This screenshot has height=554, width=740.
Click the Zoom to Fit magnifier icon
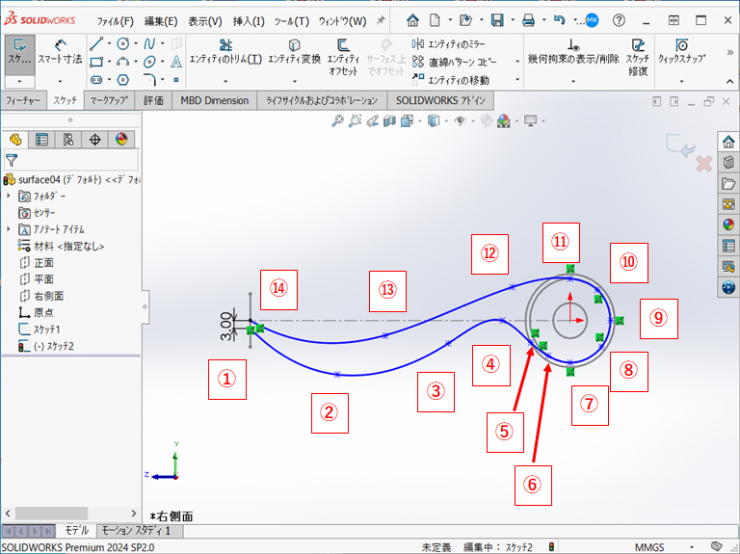339,121
